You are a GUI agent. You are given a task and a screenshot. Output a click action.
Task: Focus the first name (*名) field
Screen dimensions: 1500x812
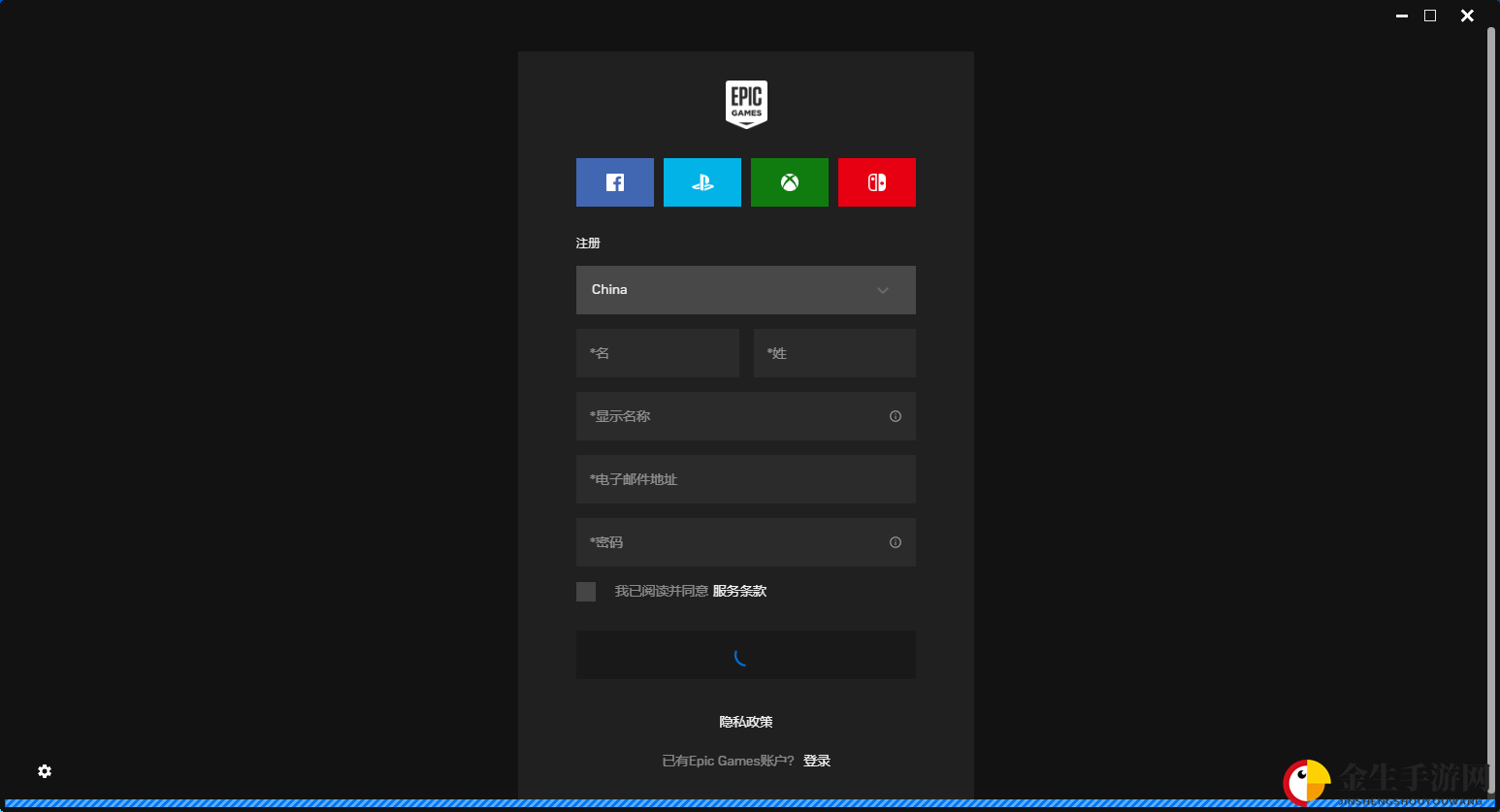pyautogui.click(x=658, y=353)
